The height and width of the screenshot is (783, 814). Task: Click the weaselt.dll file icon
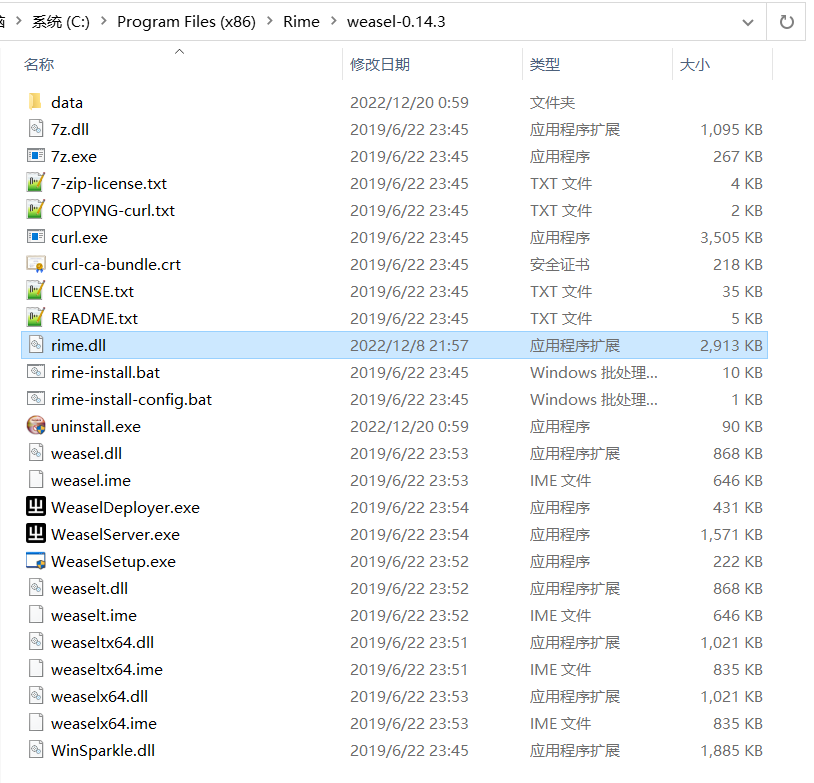[35, 588]
